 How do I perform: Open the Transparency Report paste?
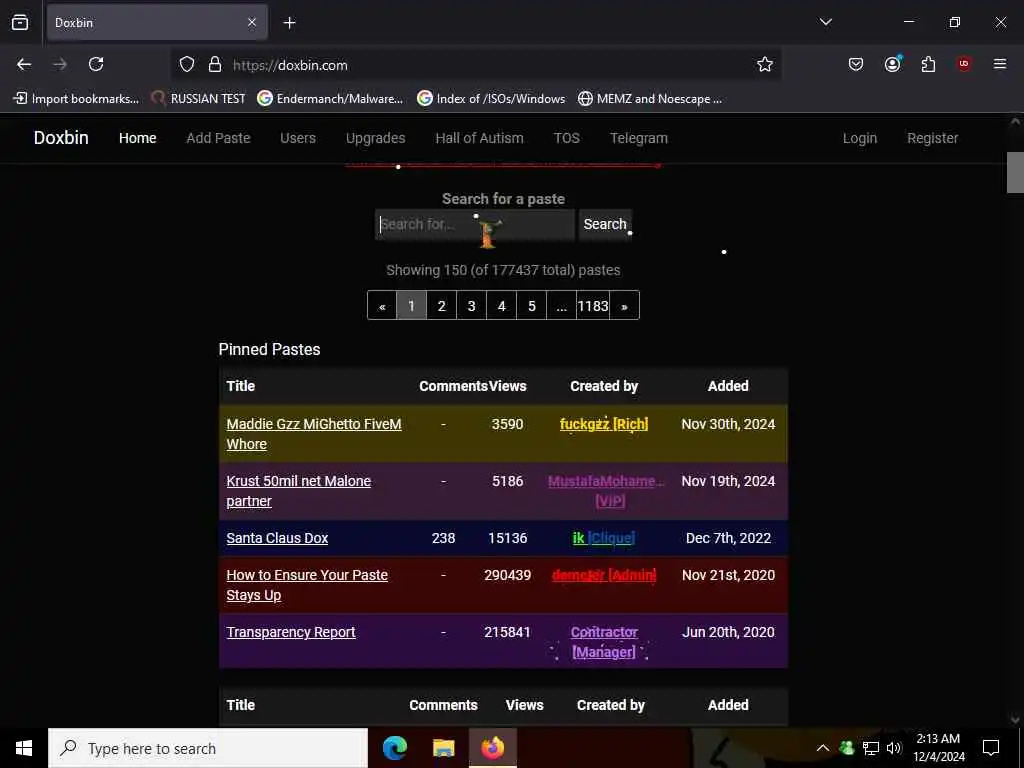[x=291, y=632]
